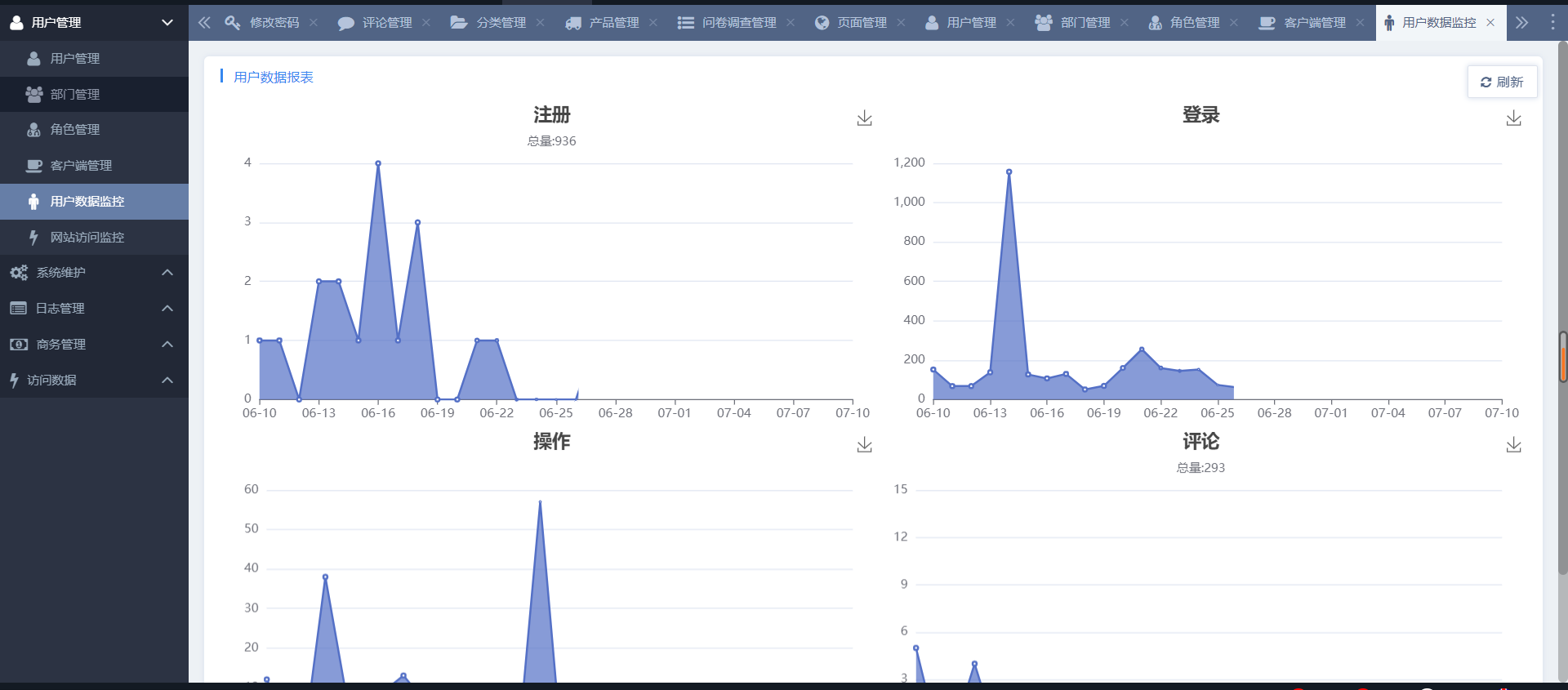Click the 刷新 refresh button
The image size is (1568, 690).
point(1502,82)
